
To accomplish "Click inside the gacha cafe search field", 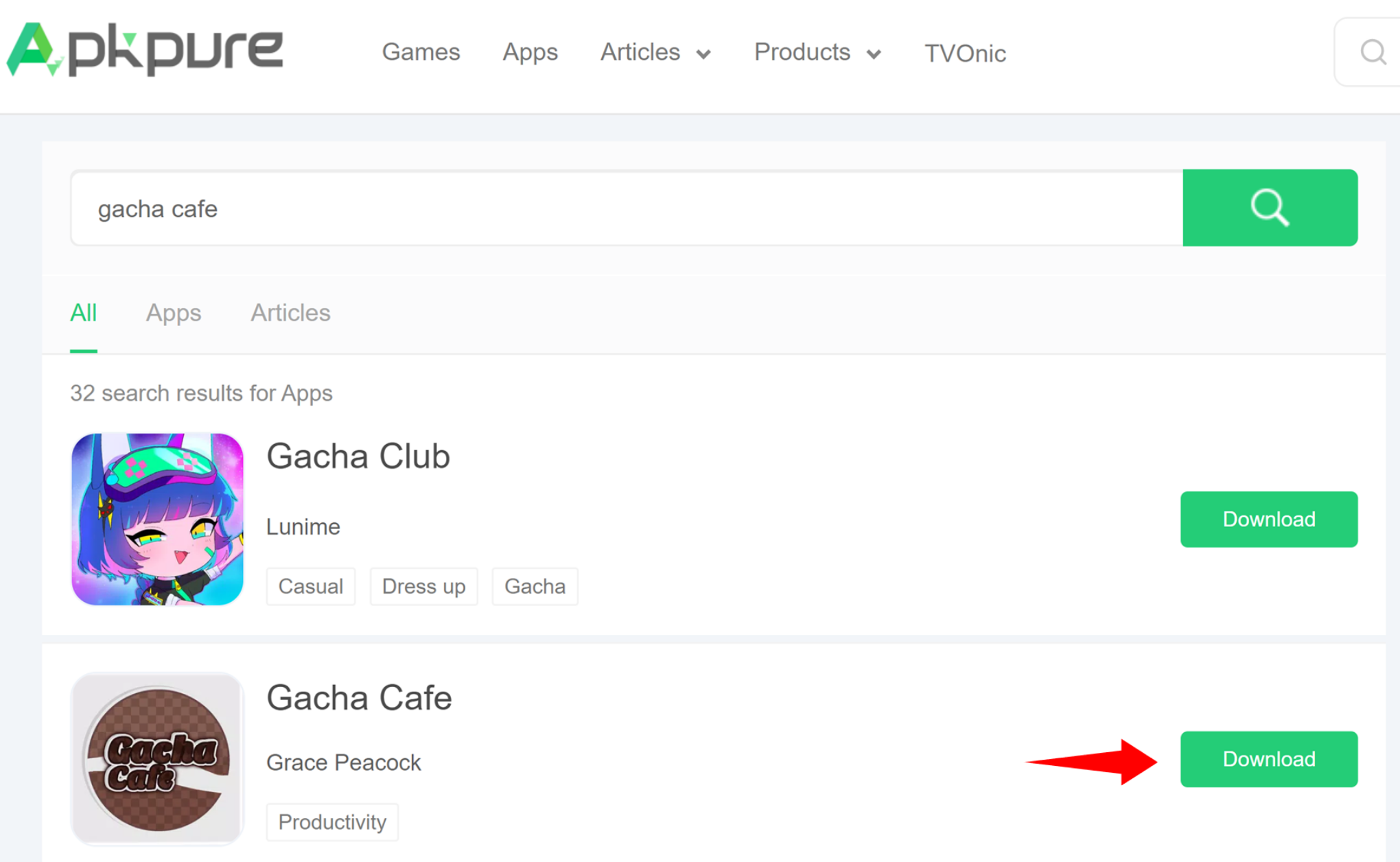I will tap(480, 208).
